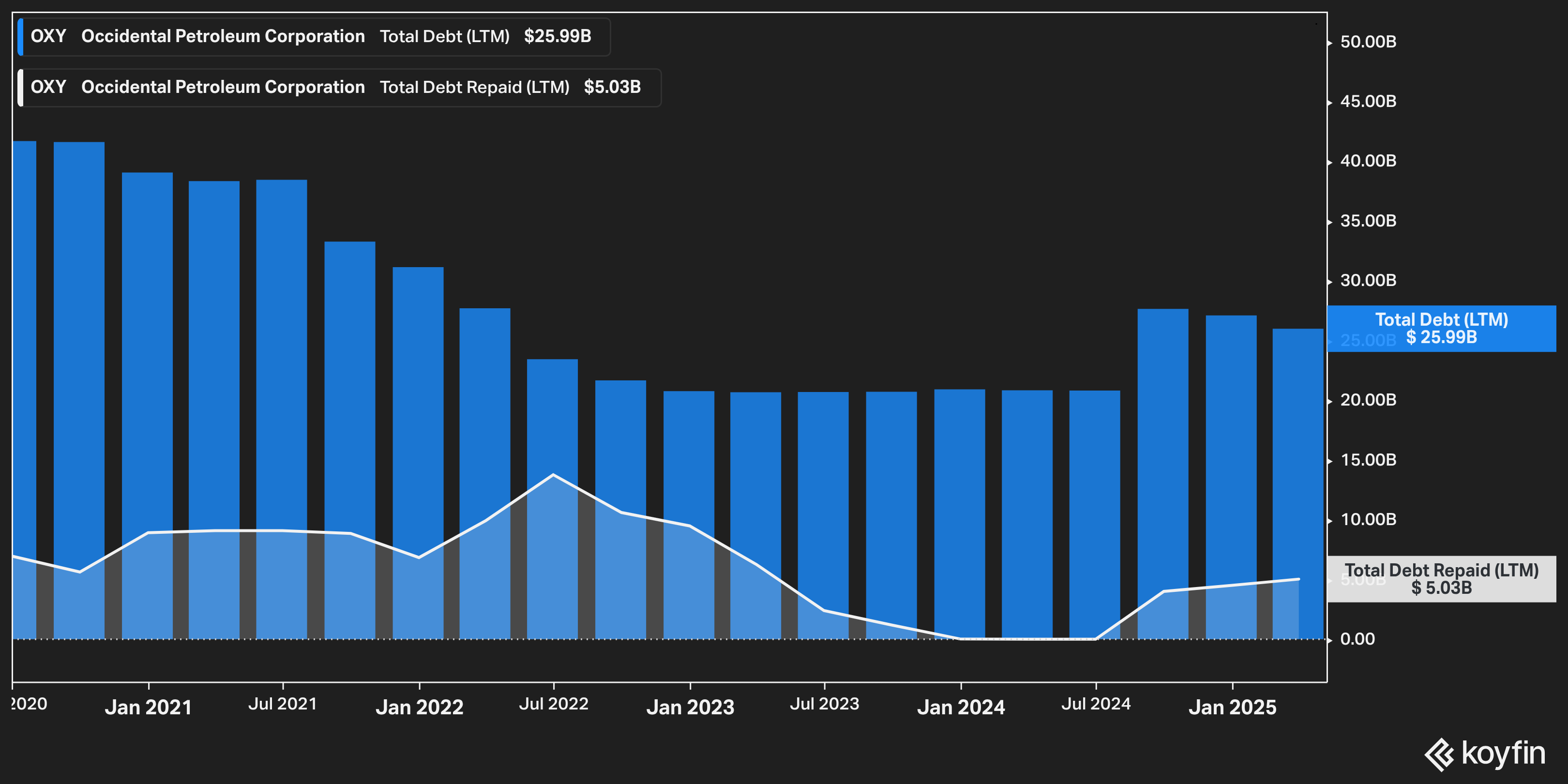Viewport: 1568px width, 784px height.
Task: Click the Jul 2021 axis label
Action: [283, 704]
